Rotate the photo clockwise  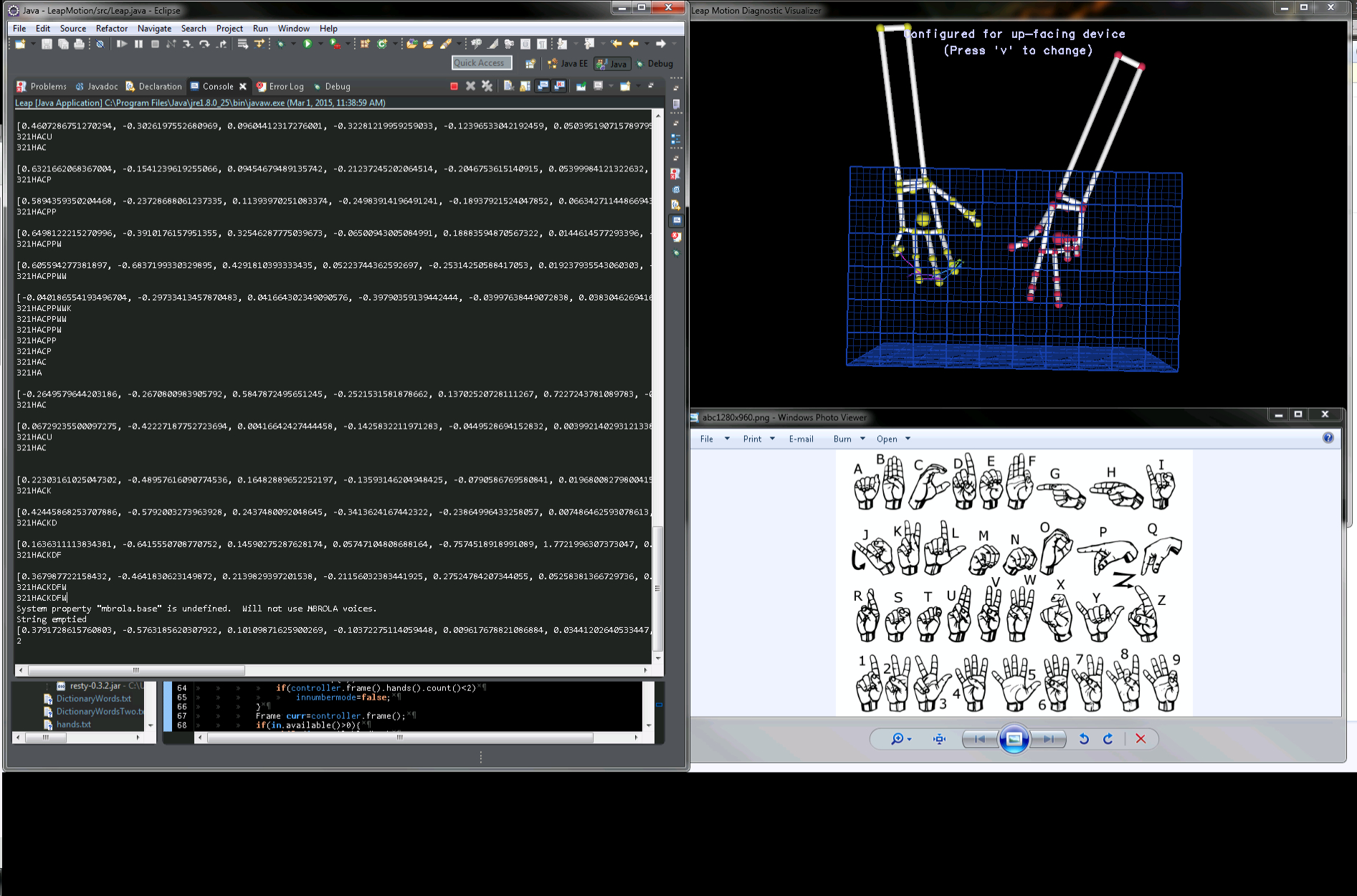pos(1108,739)
